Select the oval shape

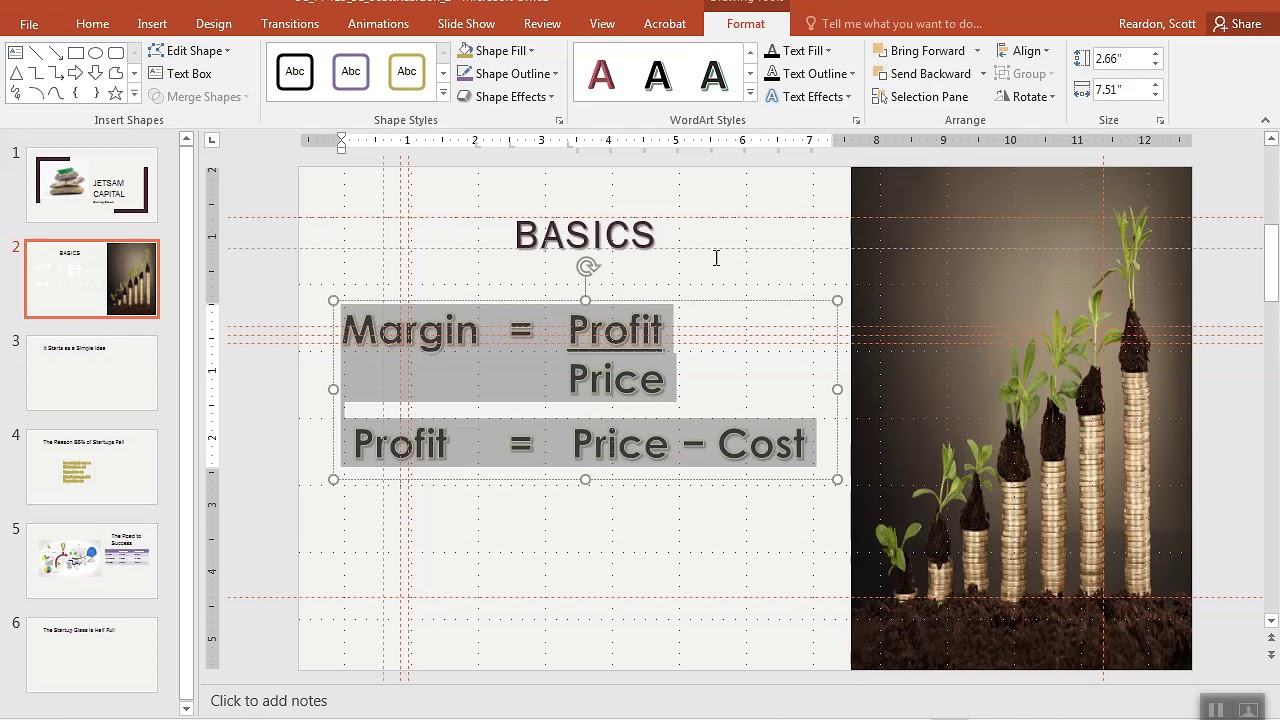point(95,53)
